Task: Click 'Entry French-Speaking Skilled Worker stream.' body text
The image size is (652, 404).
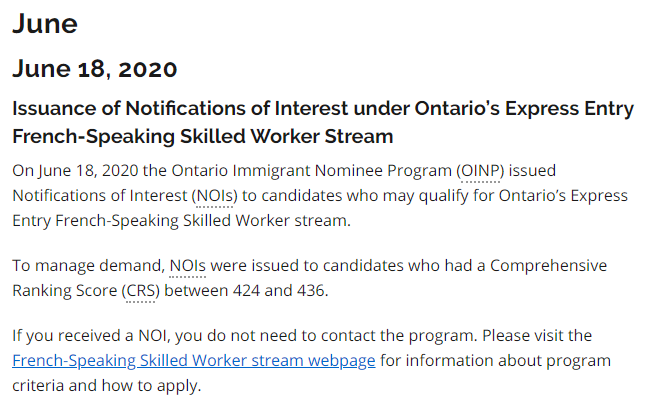Action: [x=181, y=220]
